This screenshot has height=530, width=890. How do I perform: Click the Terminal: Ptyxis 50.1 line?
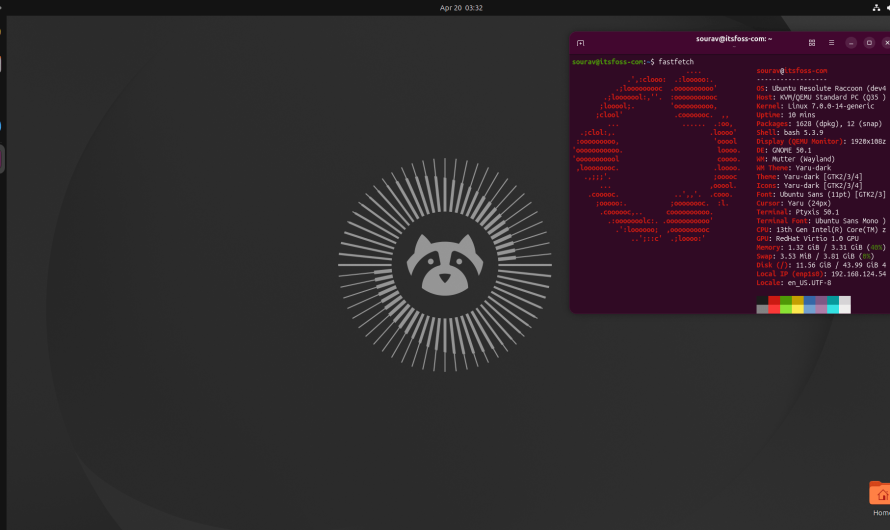(x=797, y=212)
